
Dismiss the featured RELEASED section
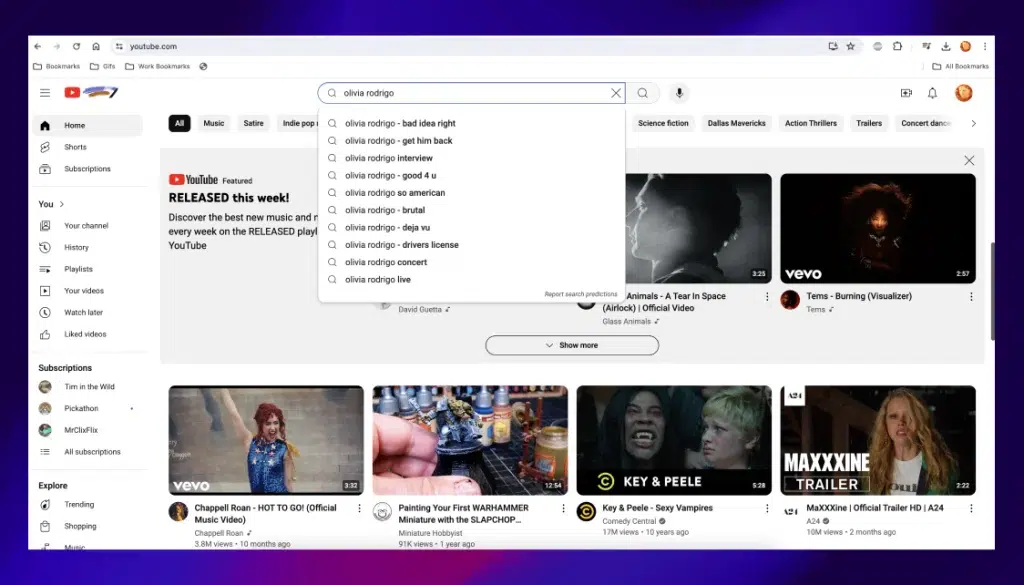coord(969,161)
